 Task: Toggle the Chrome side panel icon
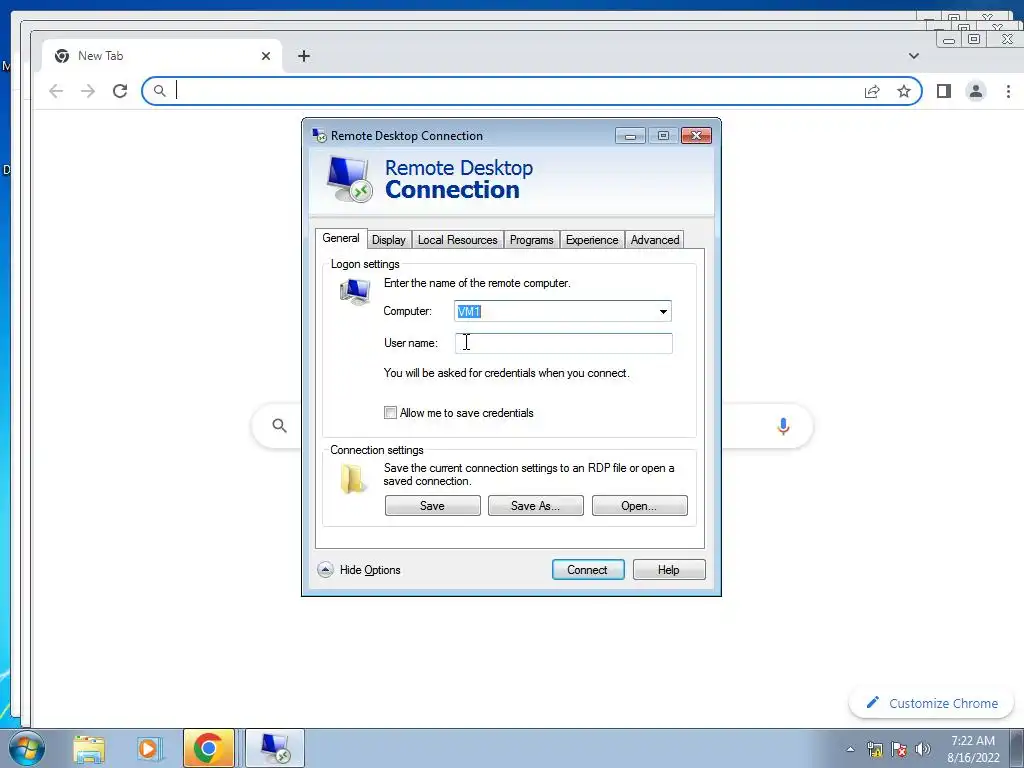(944, 91)
